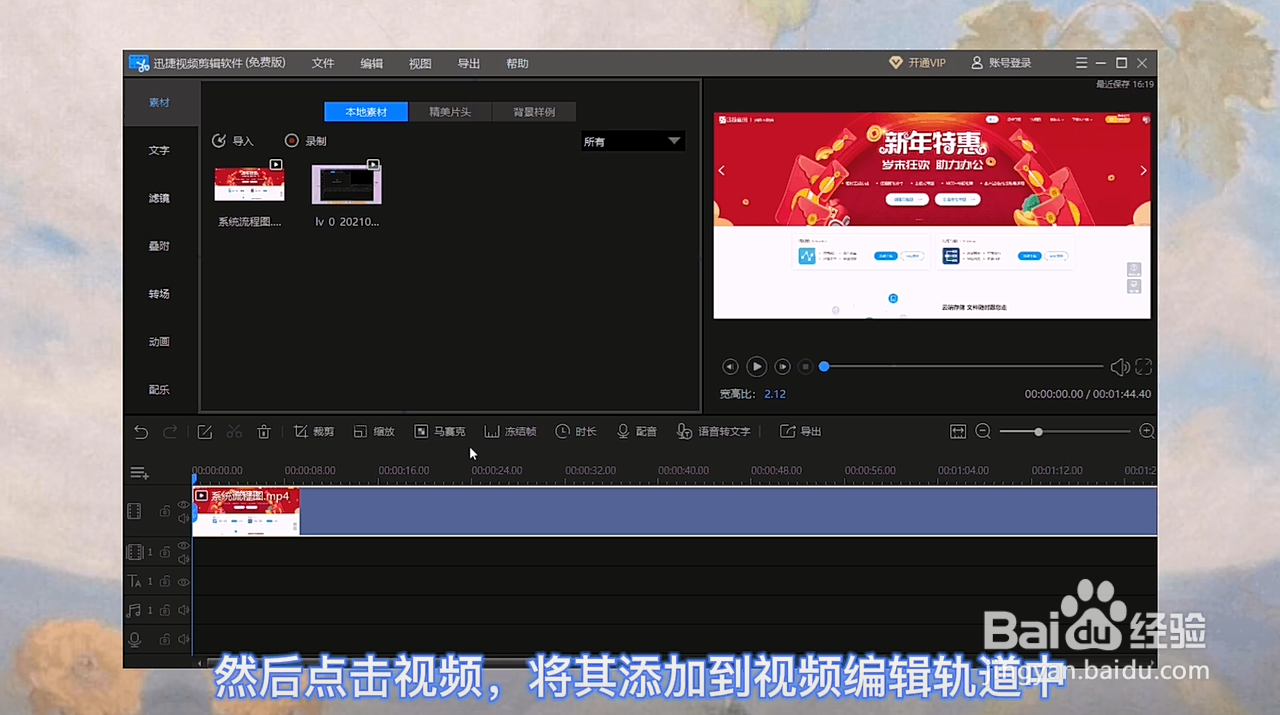Open the 马赛克 (mosaic) tool
The image size is (1280, 715).
click(440, 431)
